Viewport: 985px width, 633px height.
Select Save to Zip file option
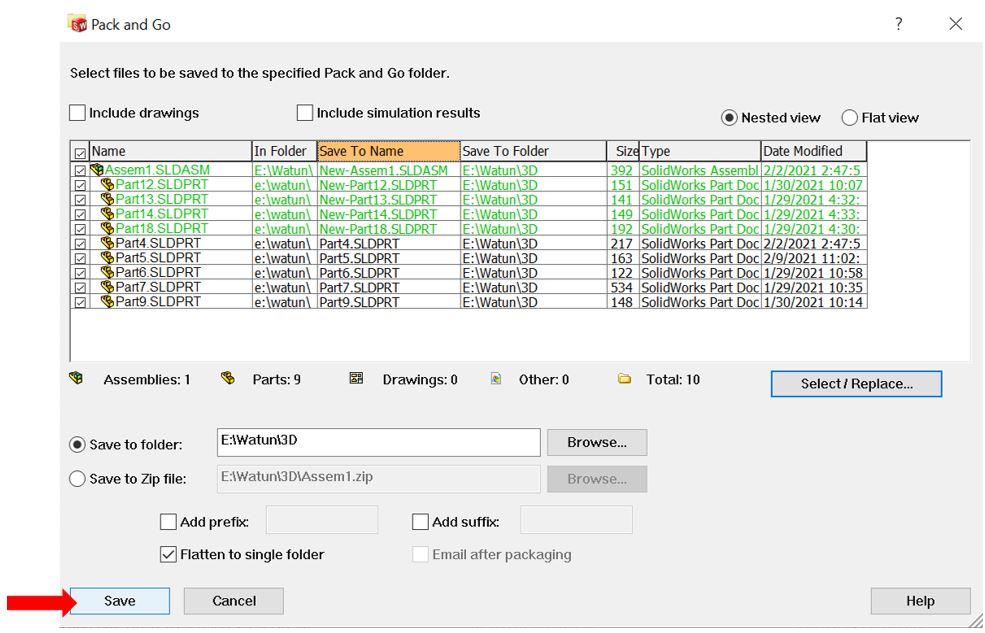[77, 479]
